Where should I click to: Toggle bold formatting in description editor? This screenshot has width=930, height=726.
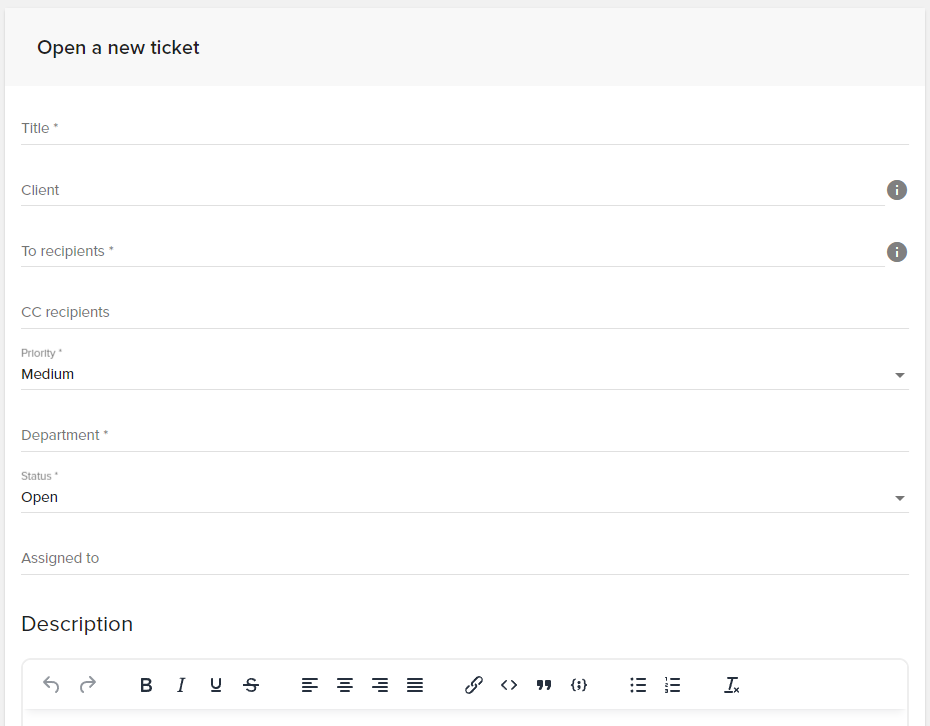coord(146,685)
